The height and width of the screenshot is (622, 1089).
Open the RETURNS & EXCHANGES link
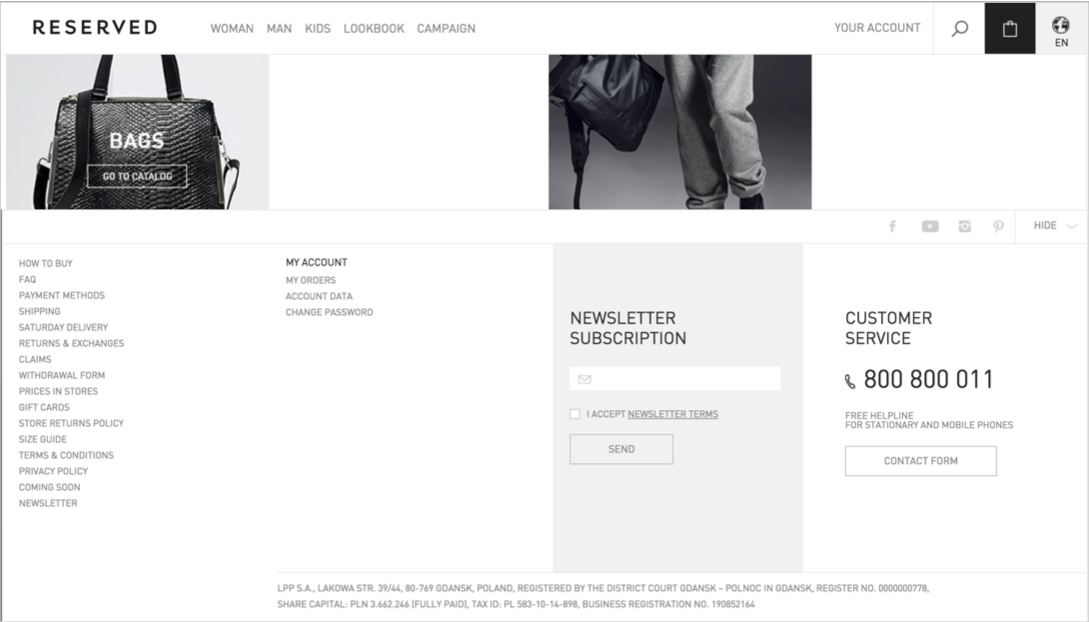(x=72, y=344)
